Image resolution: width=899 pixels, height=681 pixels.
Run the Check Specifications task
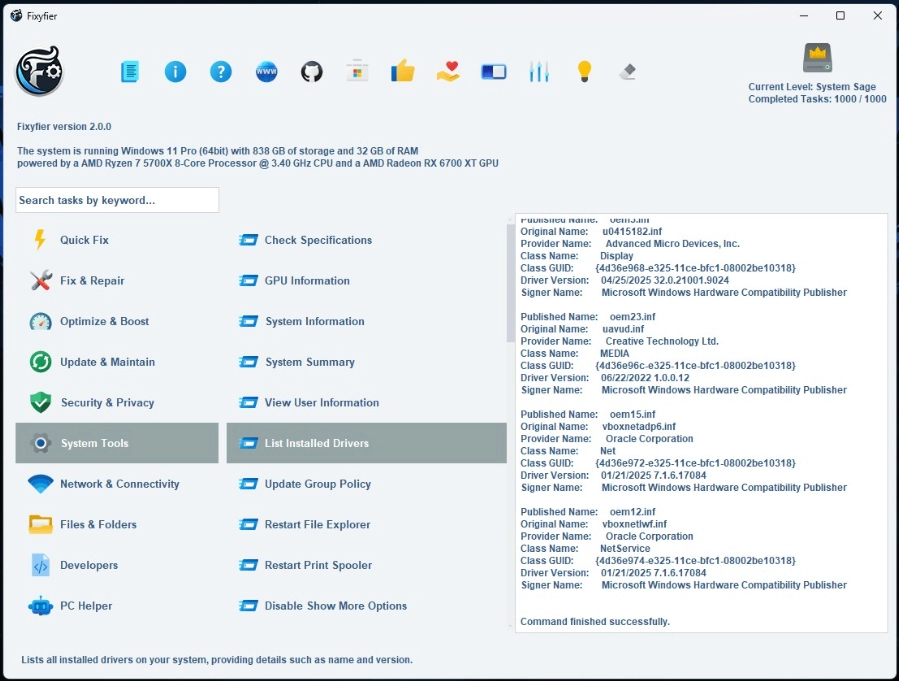pos(366,240)
